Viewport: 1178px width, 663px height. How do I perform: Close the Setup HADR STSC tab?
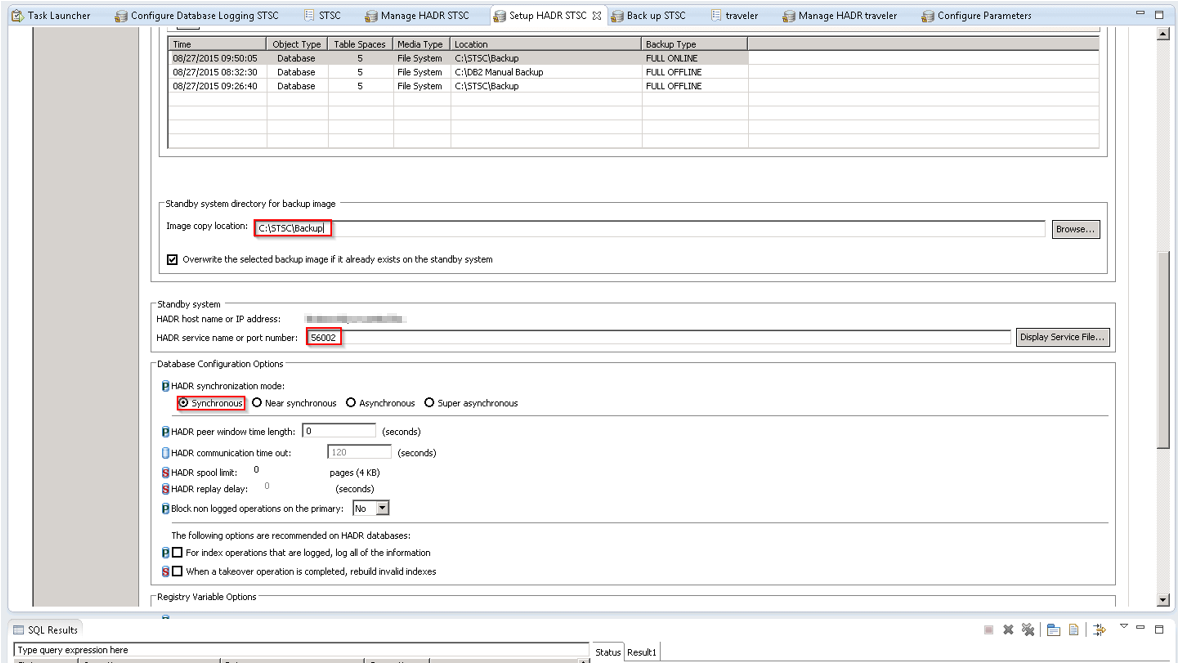tap(600, 15)
